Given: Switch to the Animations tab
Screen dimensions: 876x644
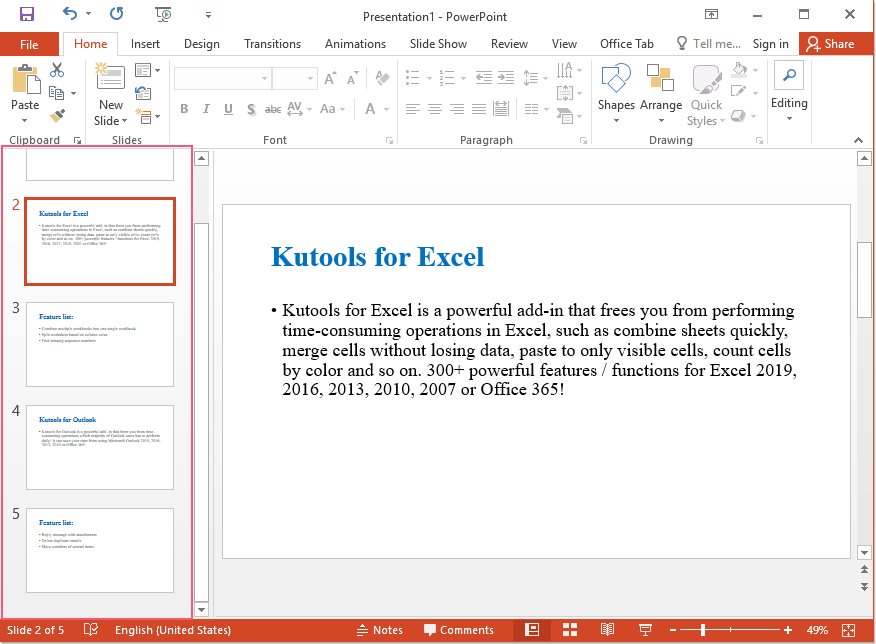Looking at the screenshot, I should click(x=355, y=44).
